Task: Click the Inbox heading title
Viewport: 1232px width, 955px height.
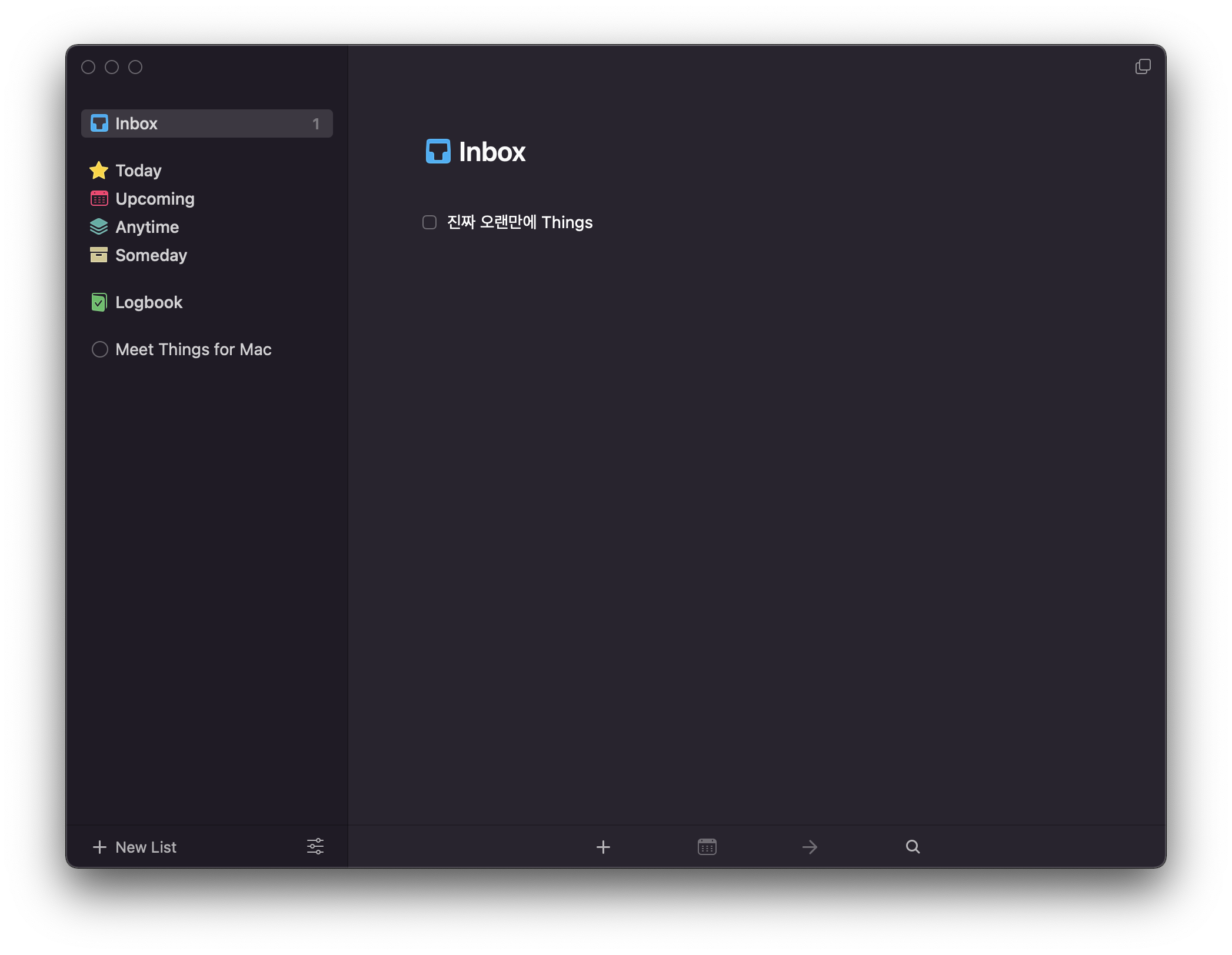Action: pos(492,152)
